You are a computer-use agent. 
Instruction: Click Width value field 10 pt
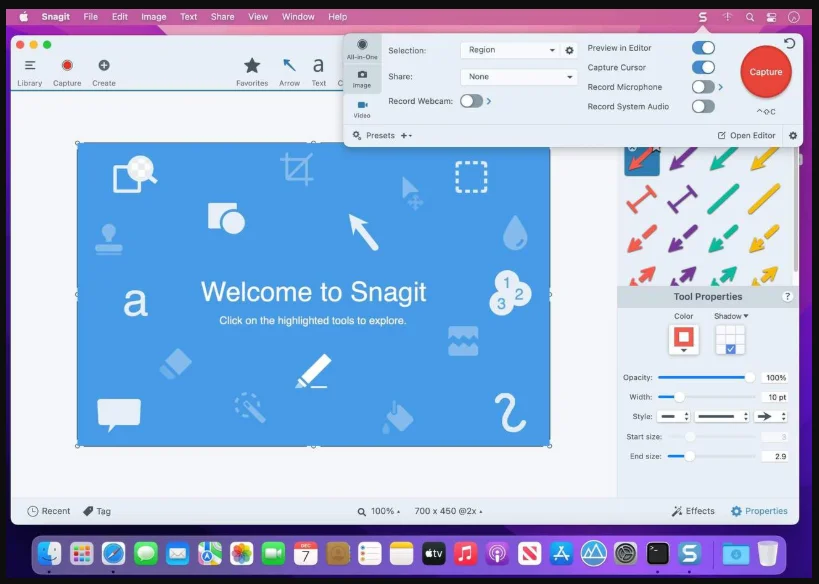point(774,397)
